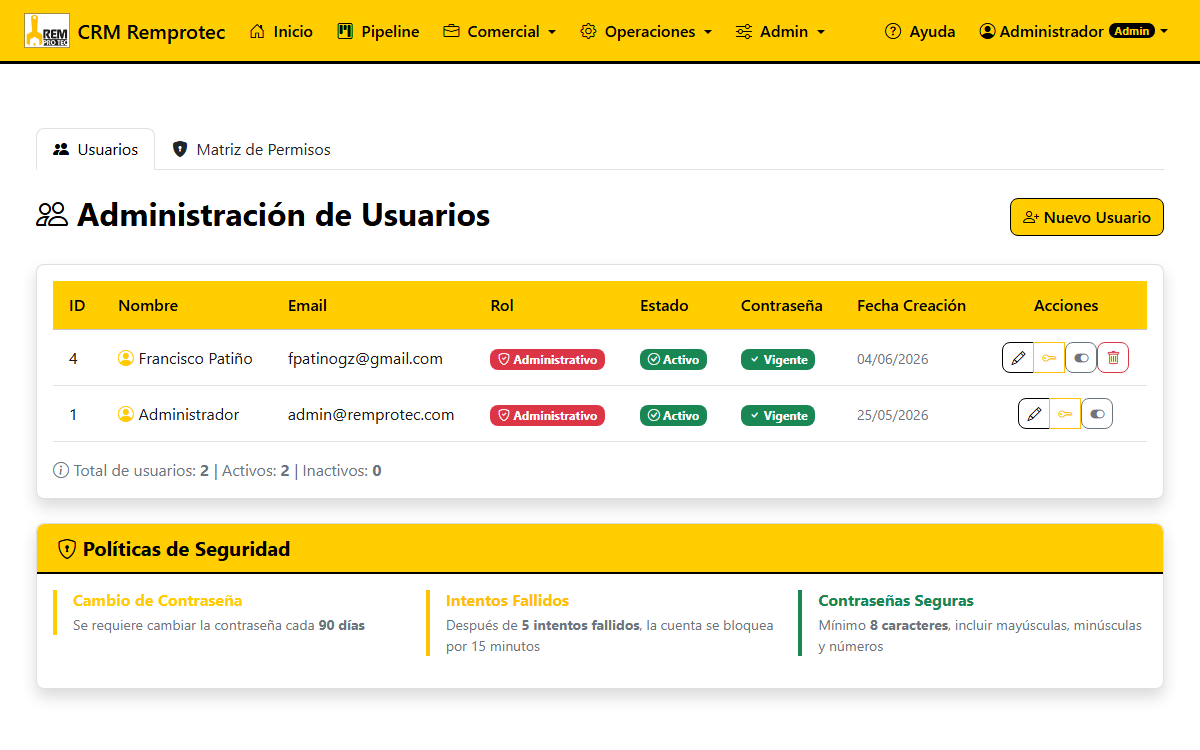Delete user Francisco Patiño trash icon
Viewport: 1200px width, 750px height.
coord(1113,358)
